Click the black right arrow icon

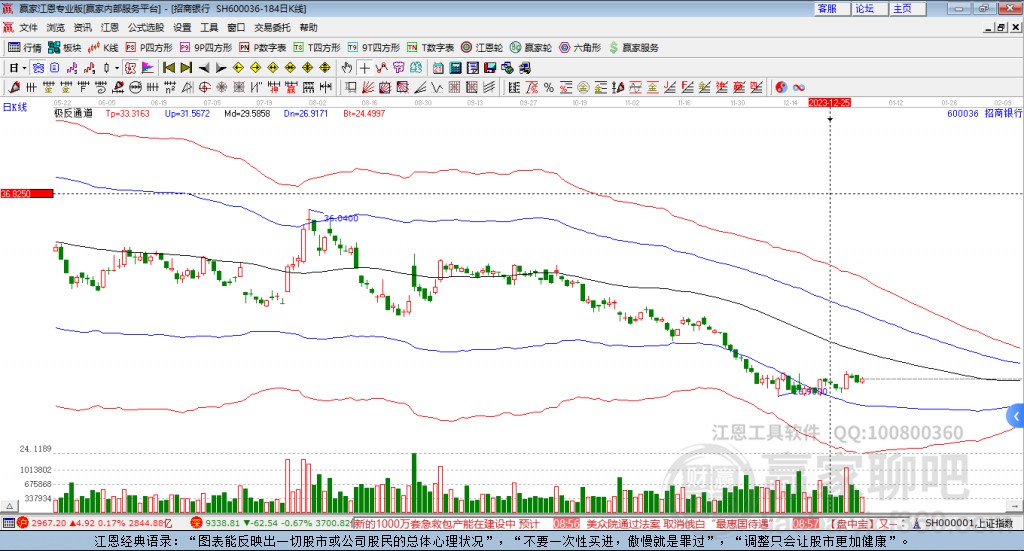pos(221,68)
